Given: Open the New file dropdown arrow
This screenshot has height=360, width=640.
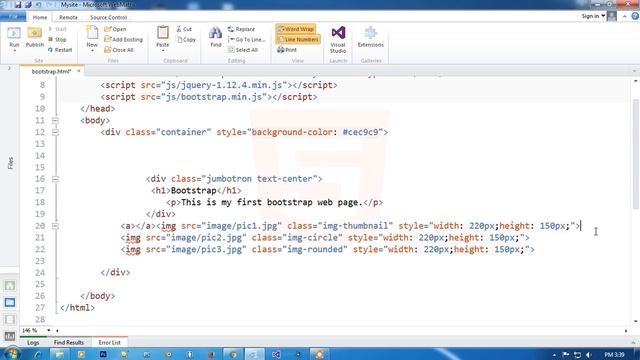Looking at the screenshot, I should 92,51.
